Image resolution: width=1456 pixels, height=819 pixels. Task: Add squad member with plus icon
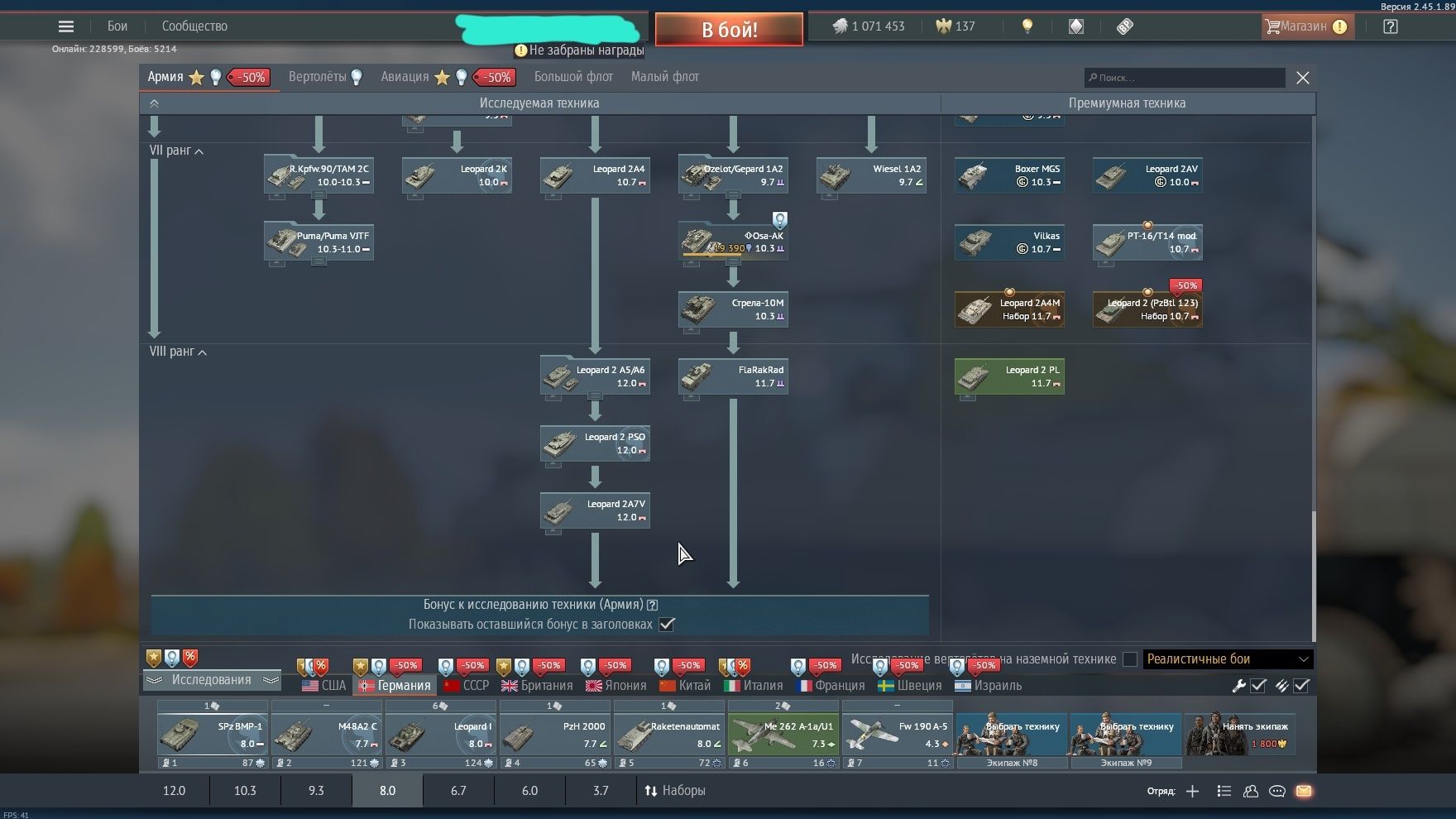click(x=1192, y=792)
